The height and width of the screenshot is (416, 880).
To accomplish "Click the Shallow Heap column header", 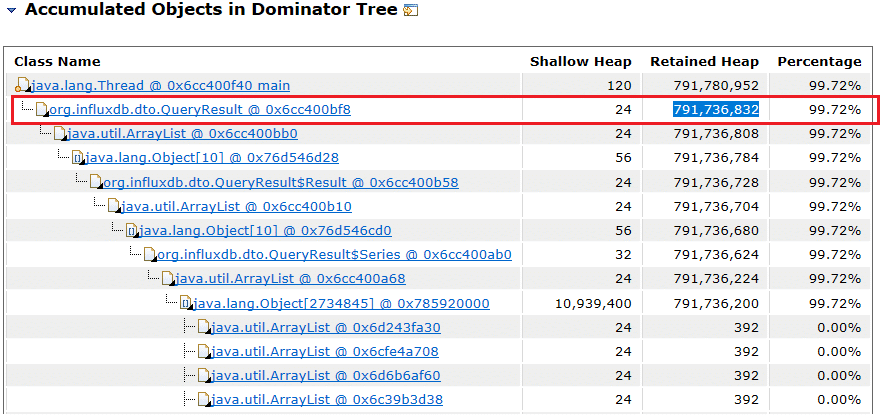I will [580, 62].
